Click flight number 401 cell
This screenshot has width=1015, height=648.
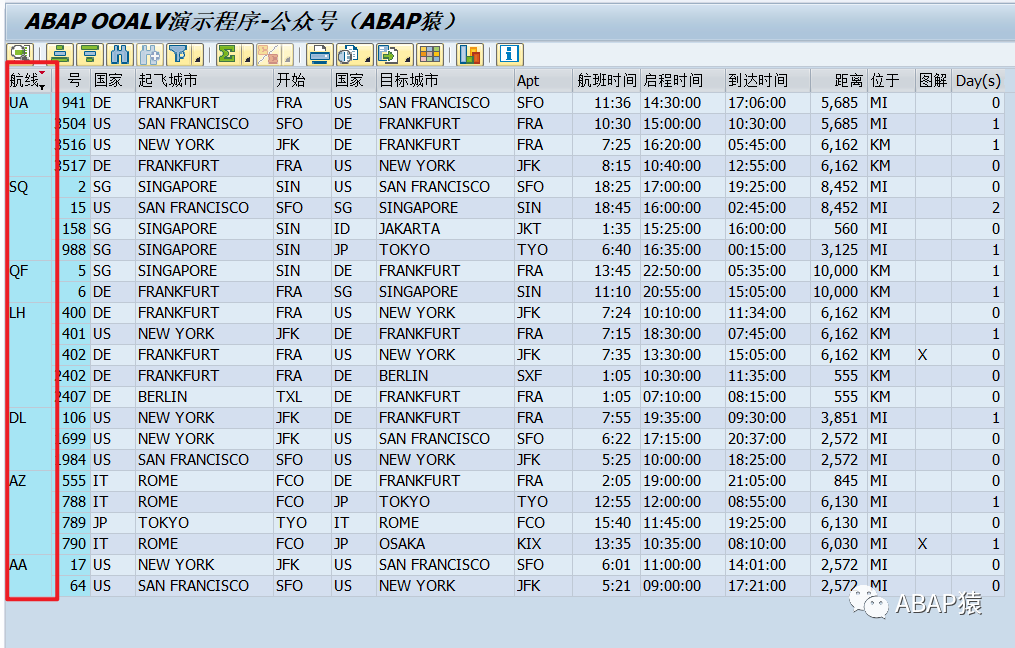click(73, 334)
